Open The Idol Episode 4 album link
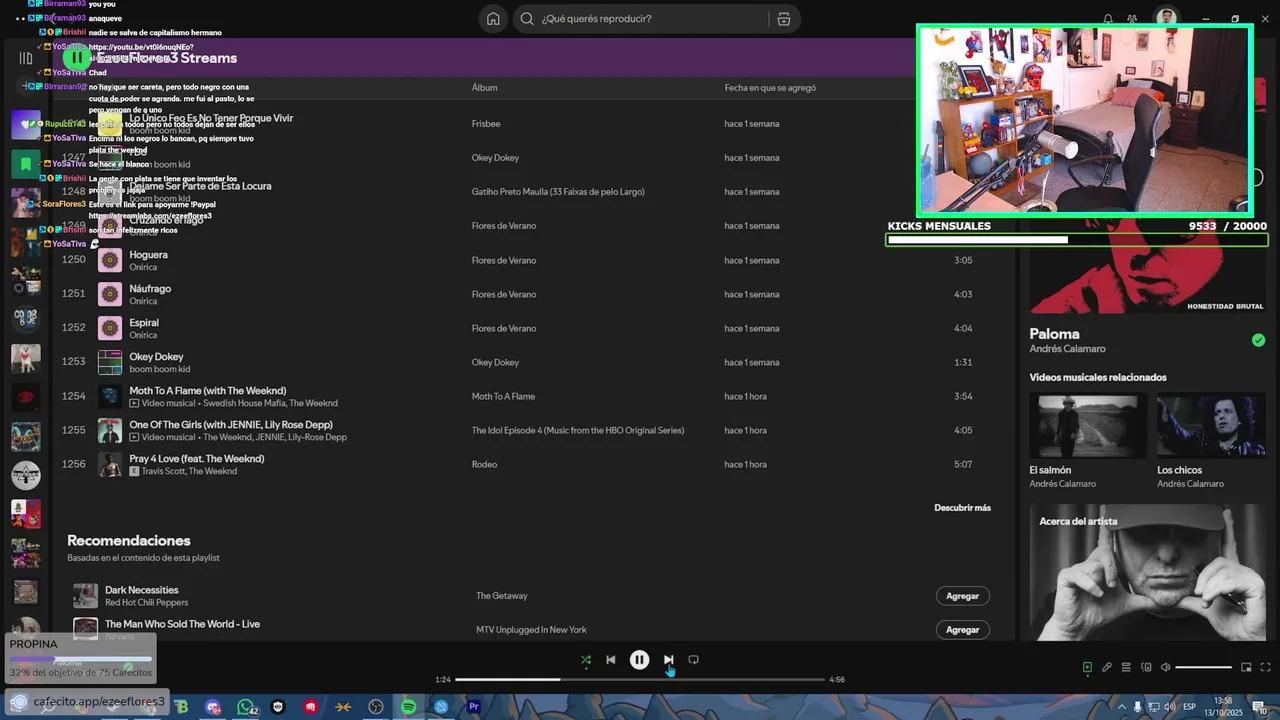Viewport: 1280px width, 720px height. point(578,430)
